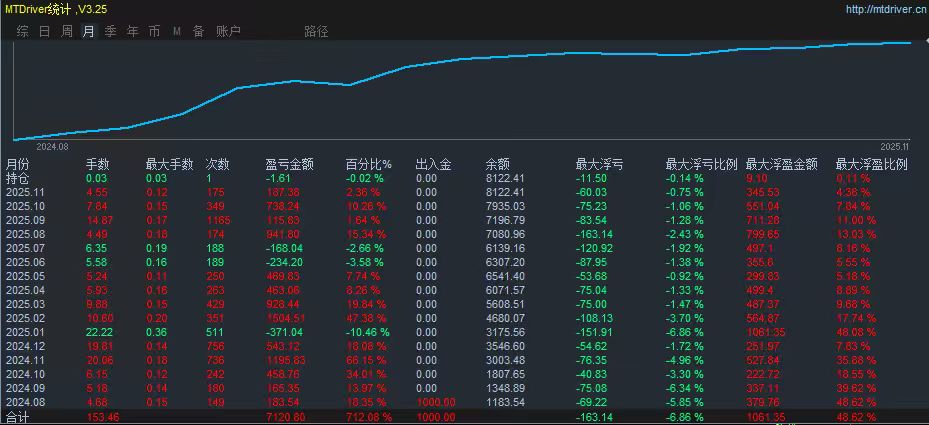
Task: Click the 最大浮亏比例 column header
Action: coord(701,164)
